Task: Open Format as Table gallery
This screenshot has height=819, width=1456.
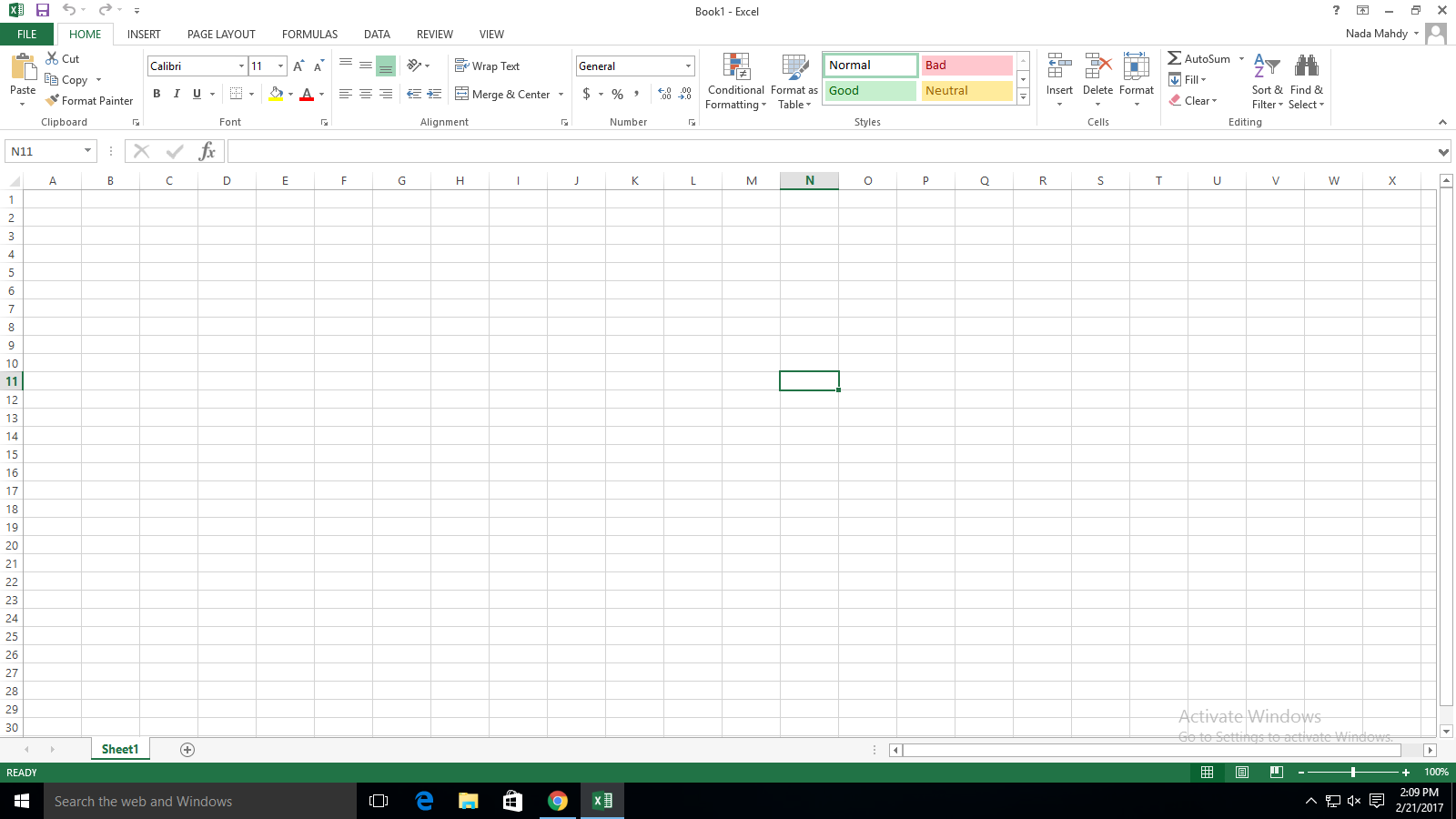Action: 794,82
